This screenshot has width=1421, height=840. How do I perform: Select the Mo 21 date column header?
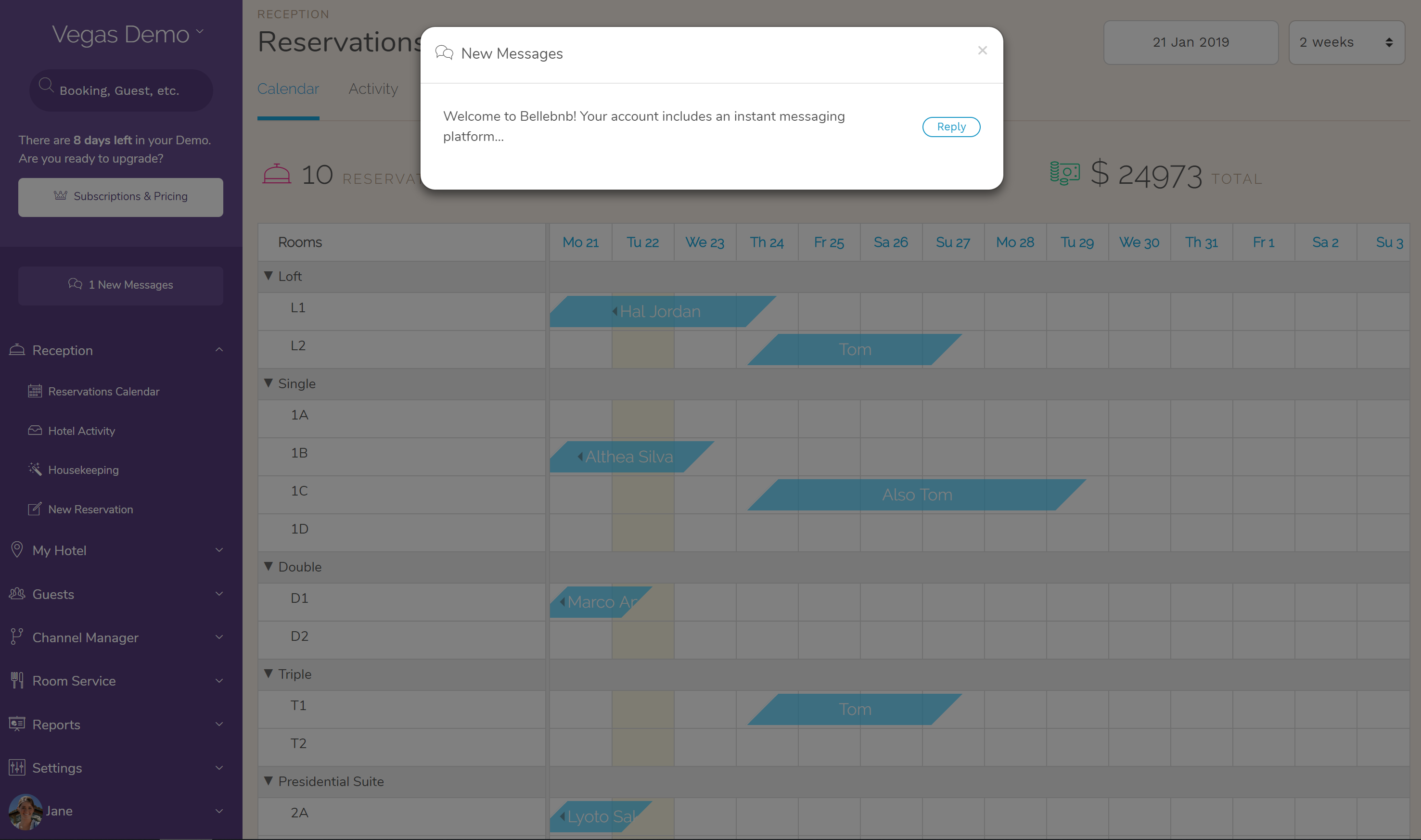click(x=580, y=242)
